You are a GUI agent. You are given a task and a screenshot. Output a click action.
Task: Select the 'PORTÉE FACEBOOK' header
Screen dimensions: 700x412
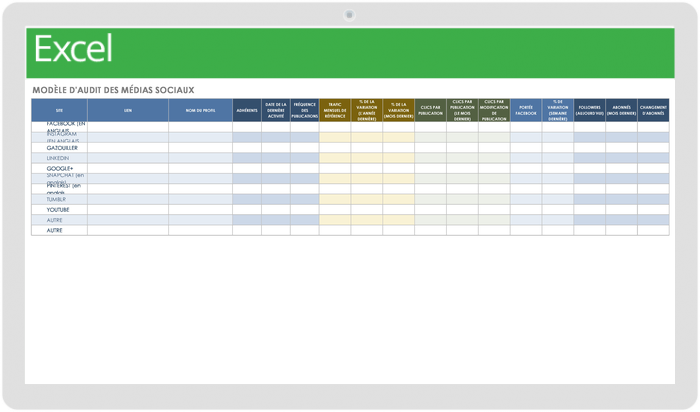(x=526, y=110)
